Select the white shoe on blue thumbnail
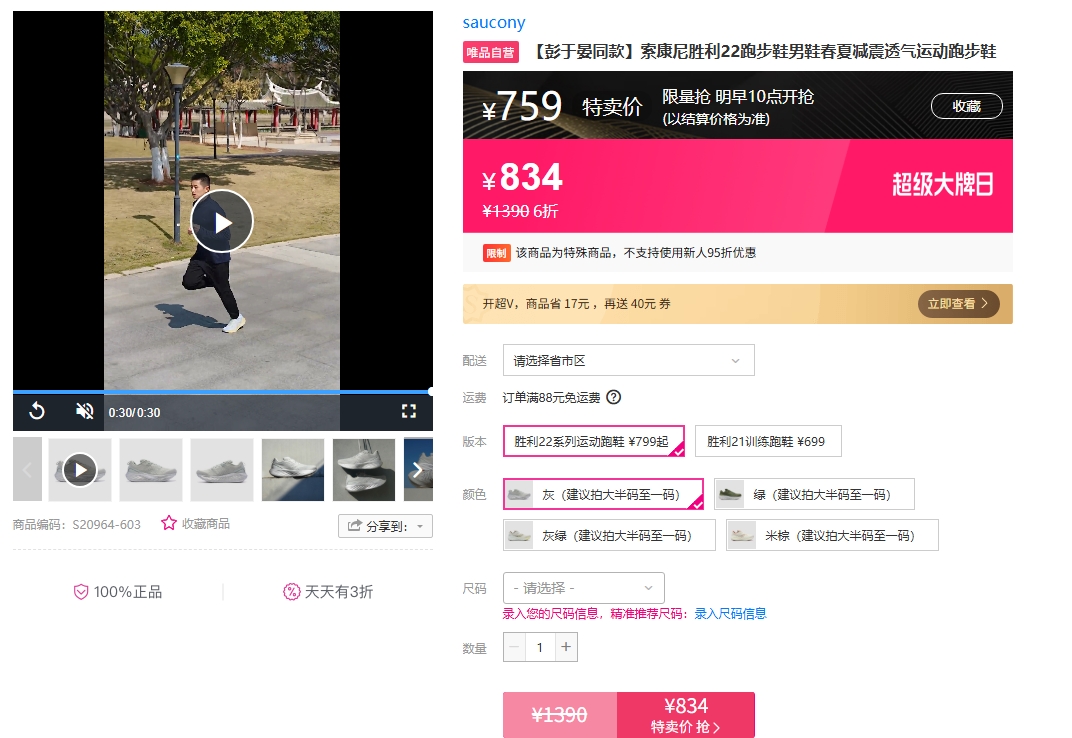This screenshot has height=738, width=1072. coord(293,470)
